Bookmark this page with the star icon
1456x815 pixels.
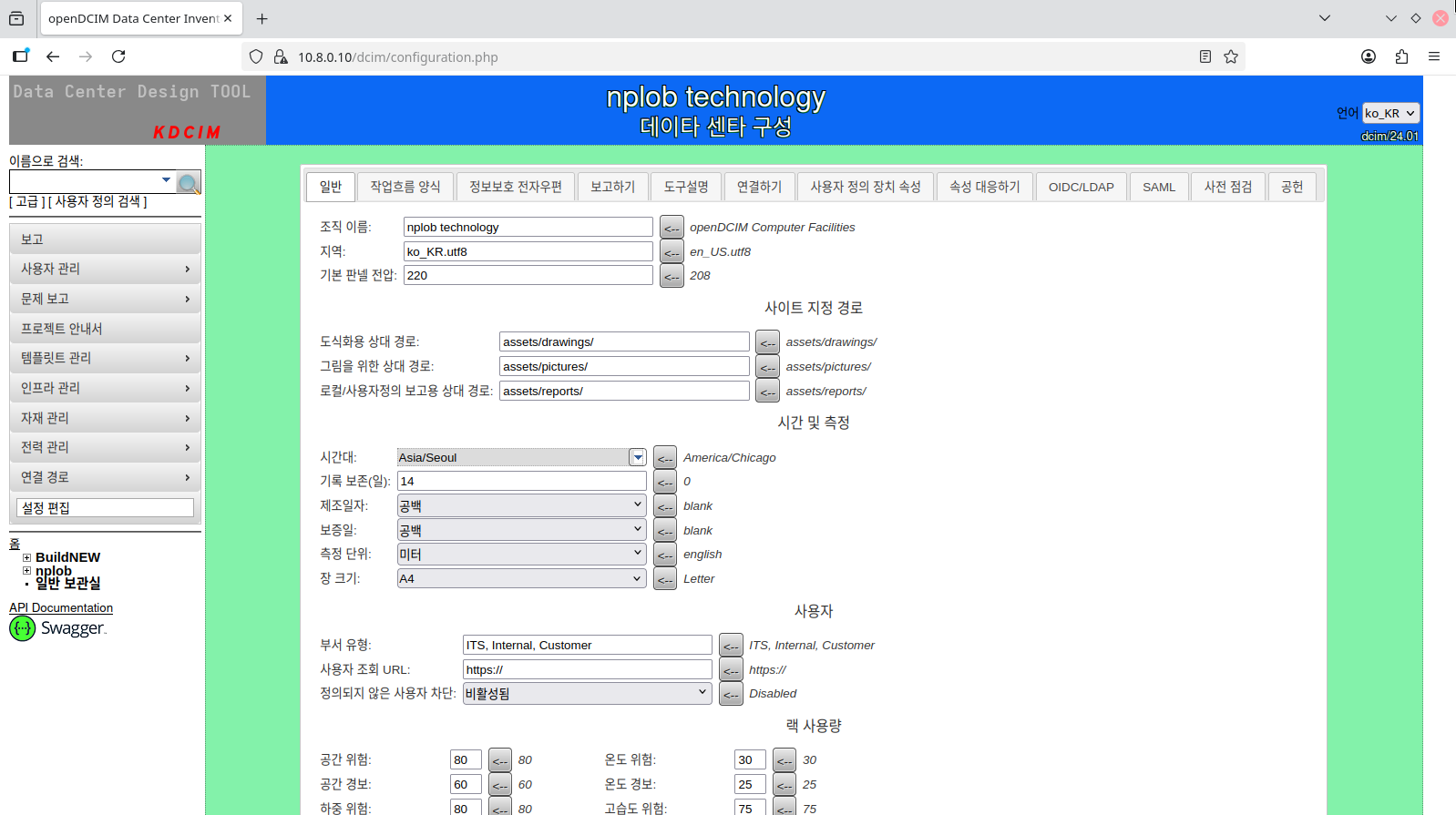pos(1231,56)
